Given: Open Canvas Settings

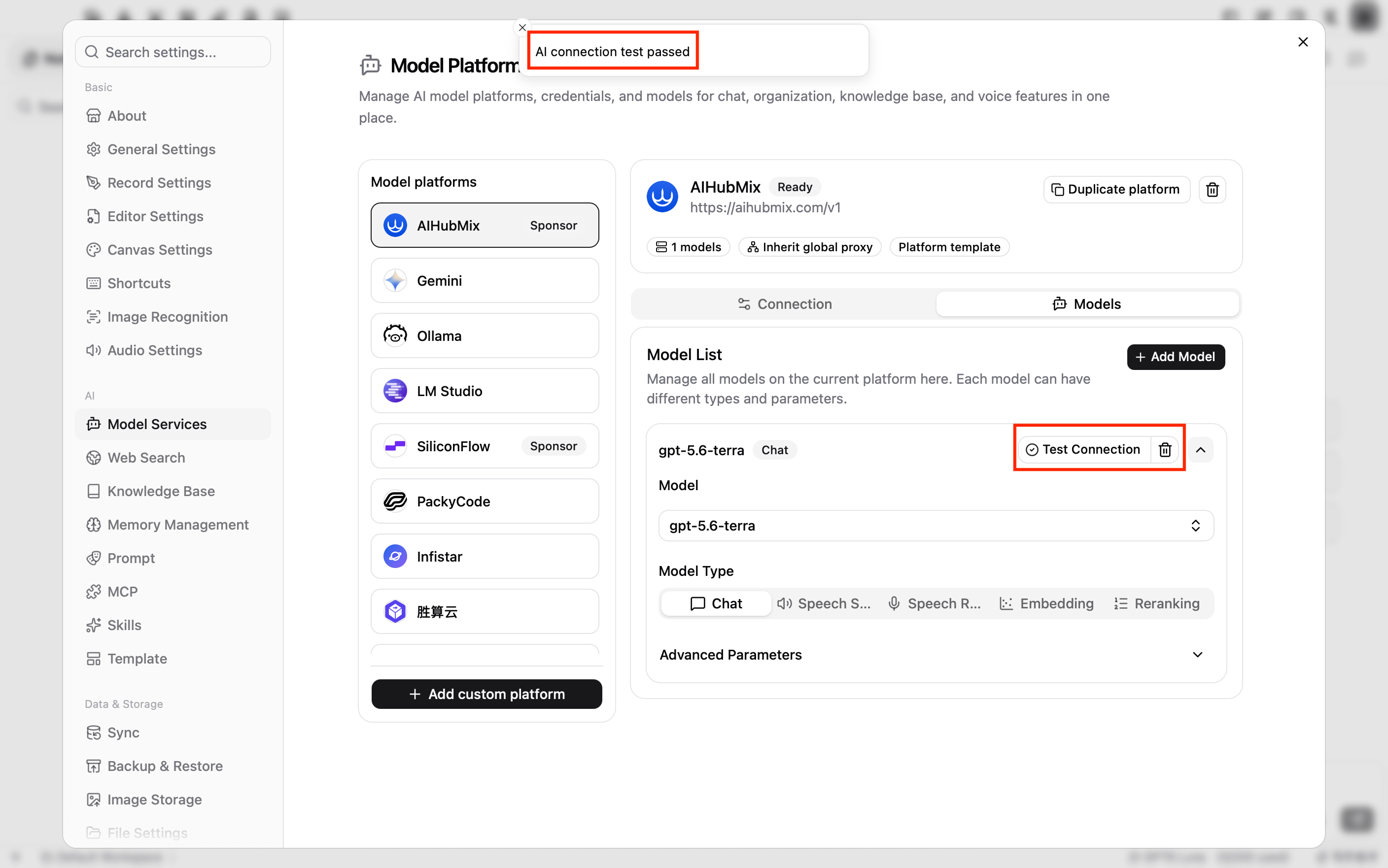Looking at the screenshot, I should (173, 250).
